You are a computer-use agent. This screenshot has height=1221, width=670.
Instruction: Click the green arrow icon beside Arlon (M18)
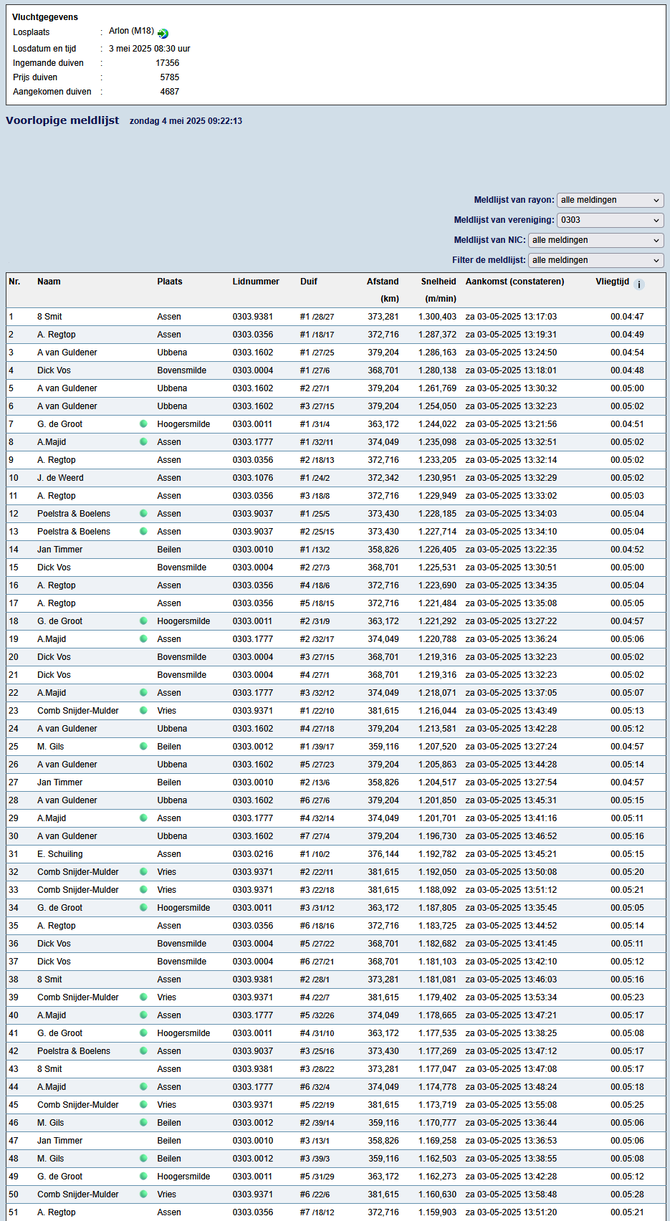163,33
